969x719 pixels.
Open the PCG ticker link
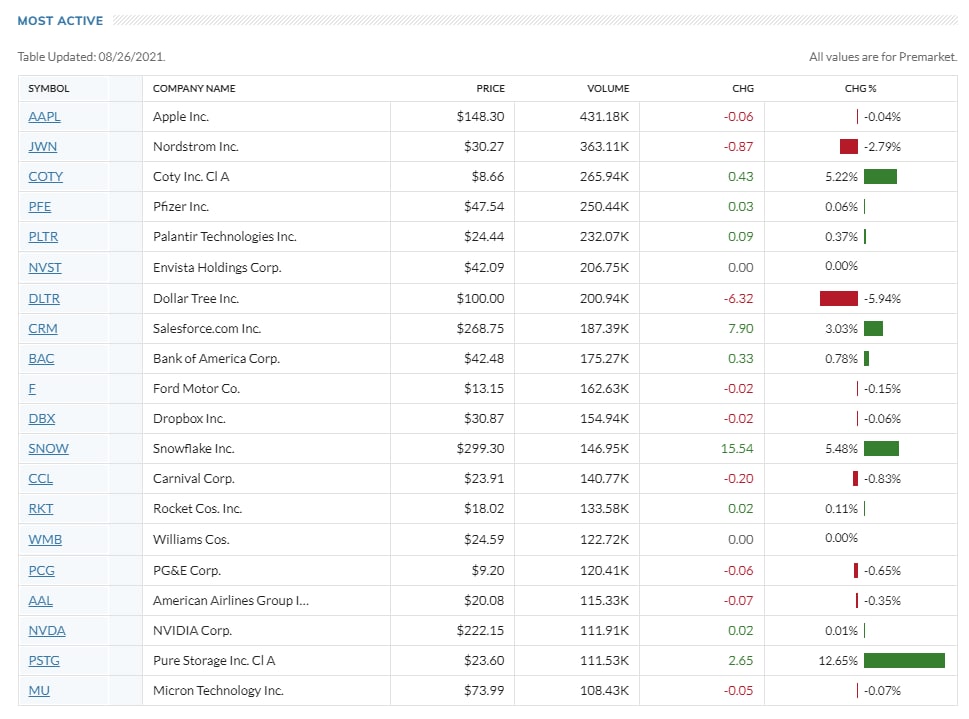41,570
